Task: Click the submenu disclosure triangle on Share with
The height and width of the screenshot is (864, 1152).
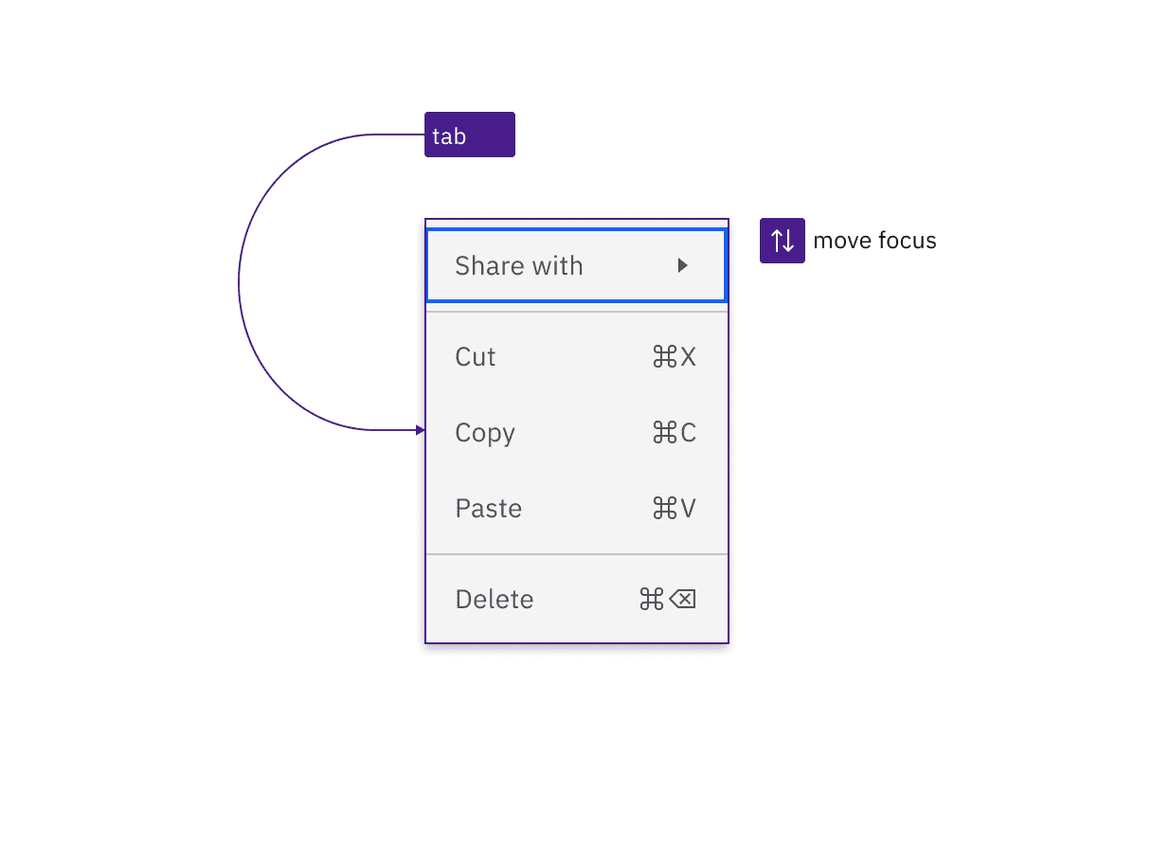Action: coord(684,265)
